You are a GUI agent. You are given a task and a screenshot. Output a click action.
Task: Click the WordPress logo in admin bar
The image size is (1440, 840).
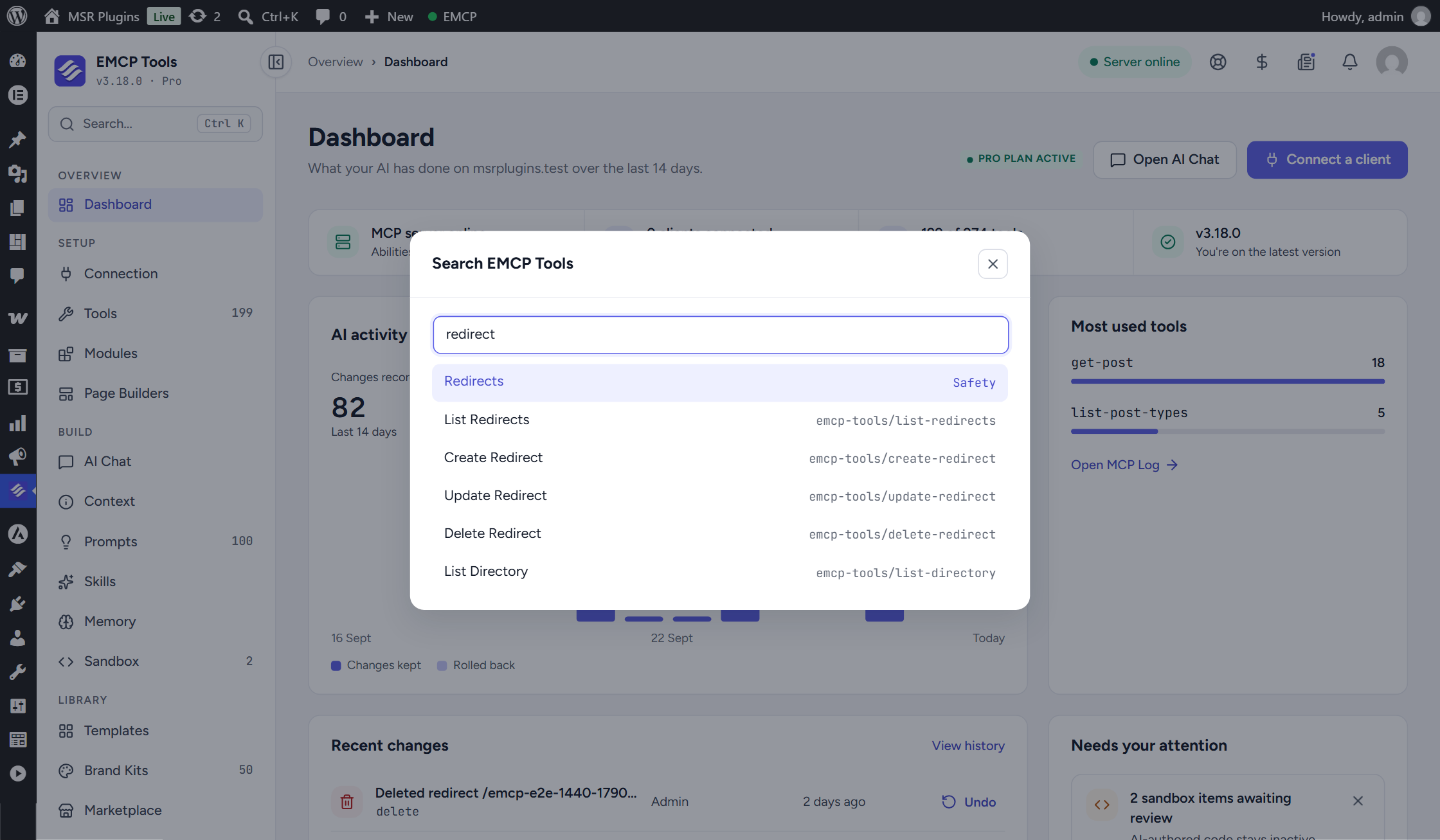(x=17, y=16)
